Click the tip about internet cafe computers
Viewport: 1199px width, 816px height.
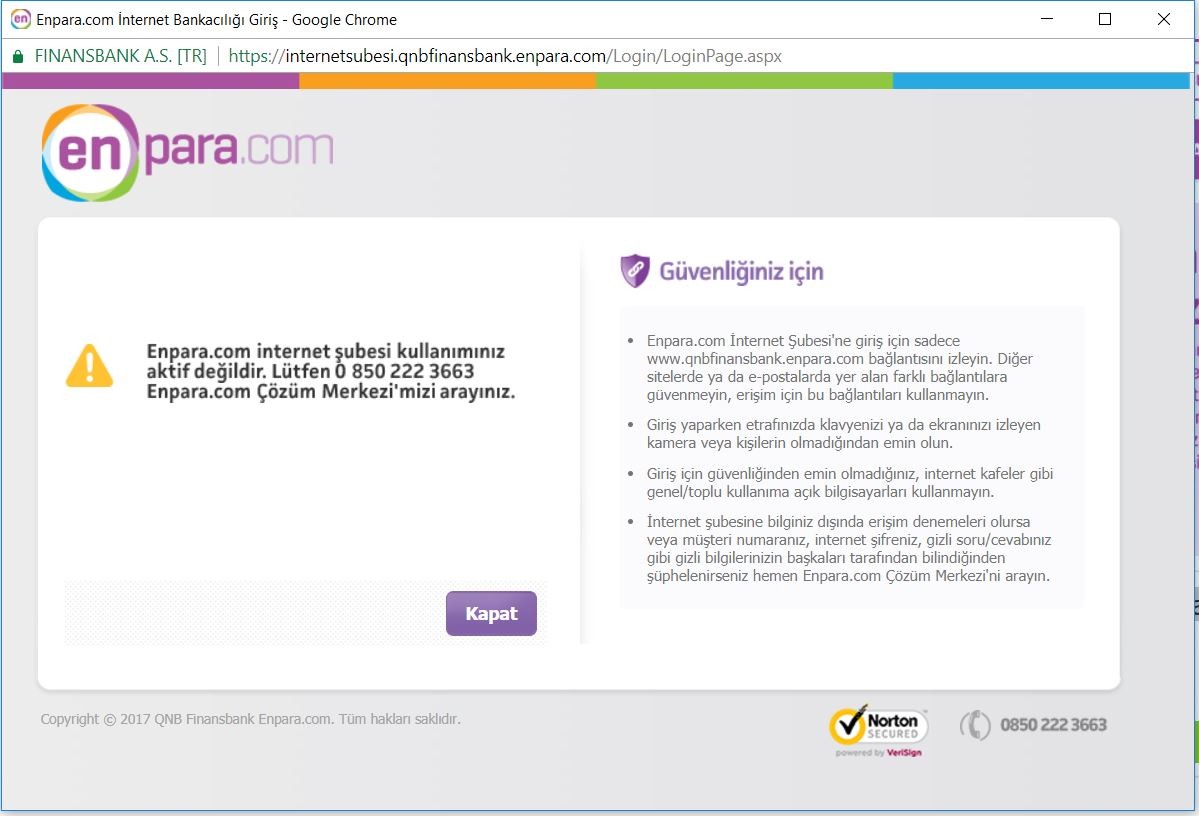pyautogui.click(x=850, y=483)
